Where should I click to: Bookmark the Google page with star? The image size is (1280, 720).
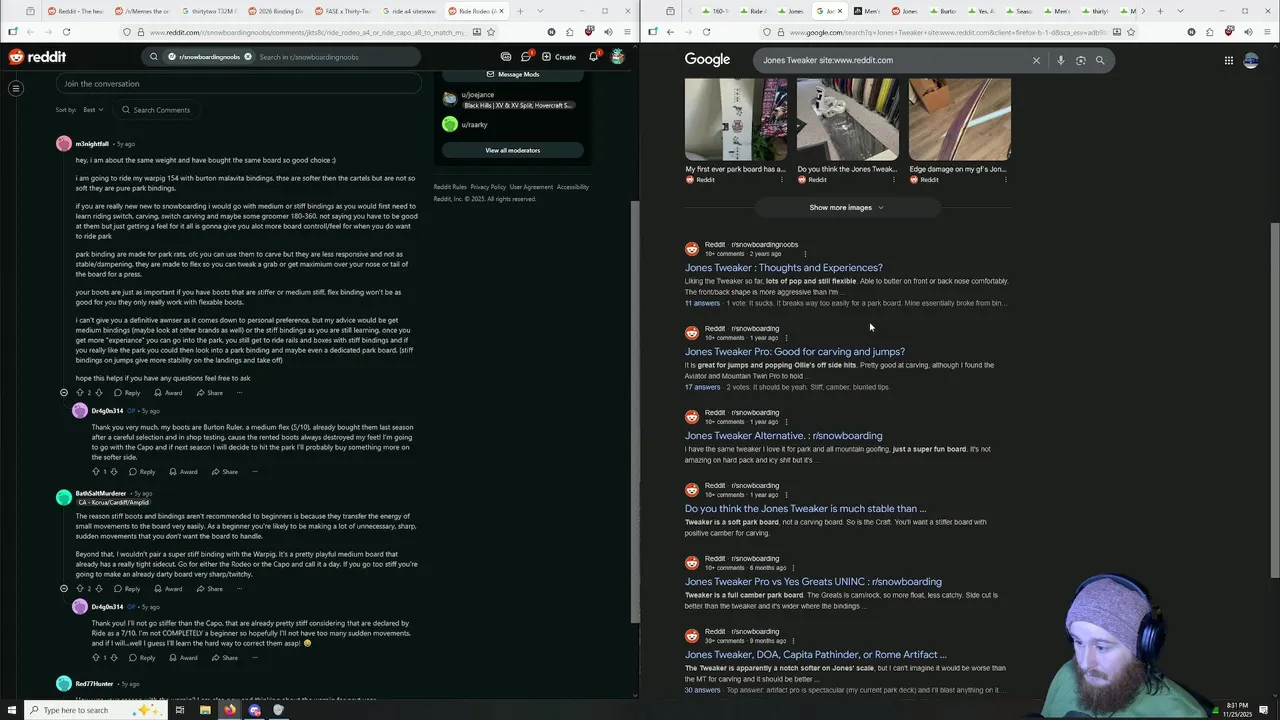pos(1131,32)
